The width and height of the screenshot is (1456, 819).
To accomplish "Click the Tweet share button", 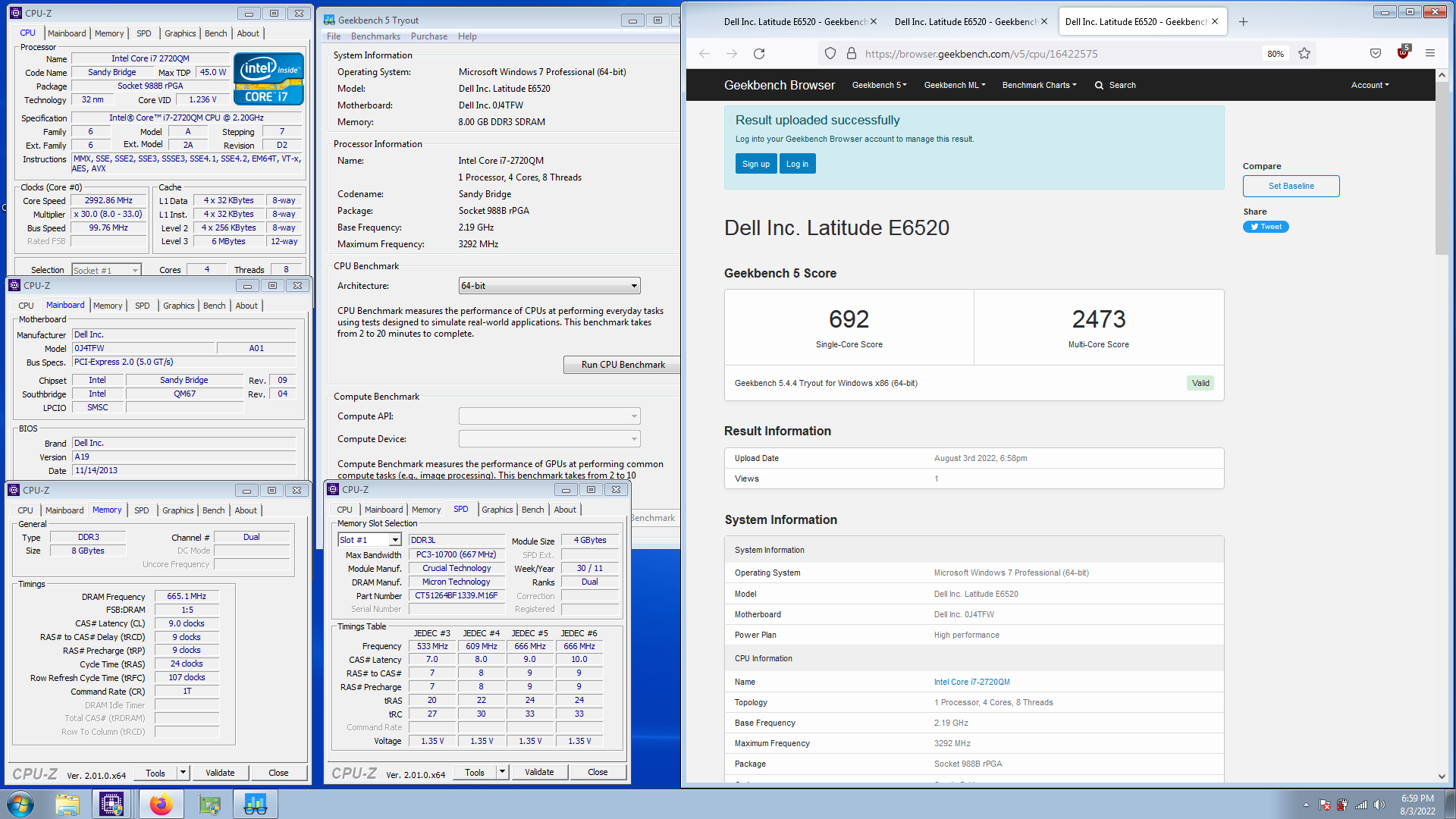I will pyautogui.click(x=1266, y=227).
